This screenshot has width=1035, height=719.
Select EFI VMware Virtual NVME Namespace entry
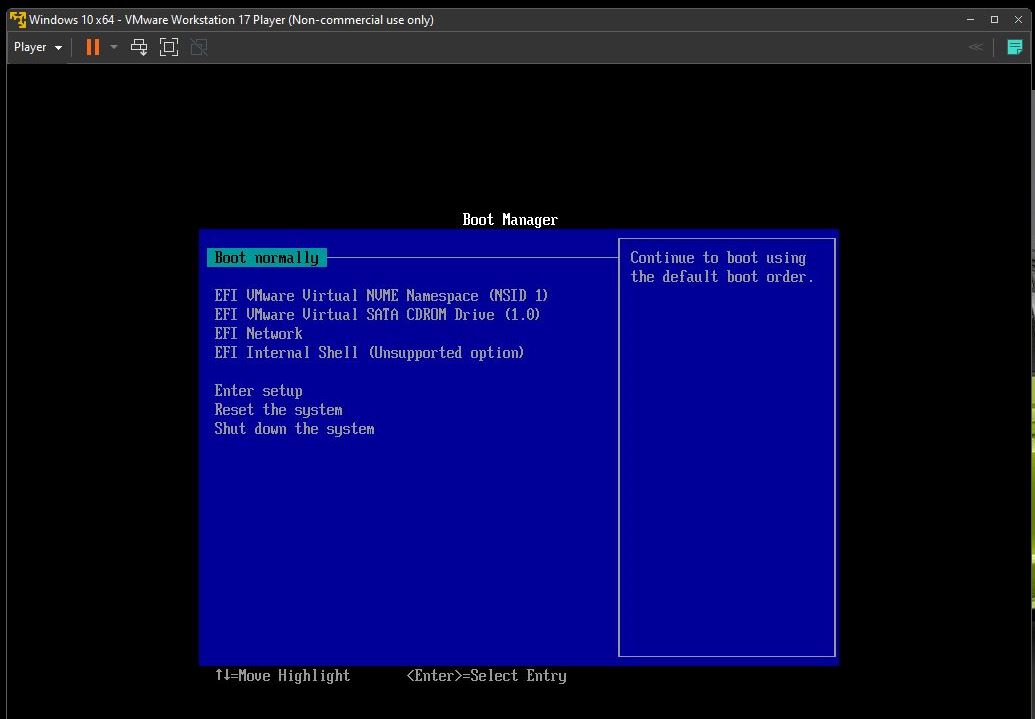[x=381, y=296]
